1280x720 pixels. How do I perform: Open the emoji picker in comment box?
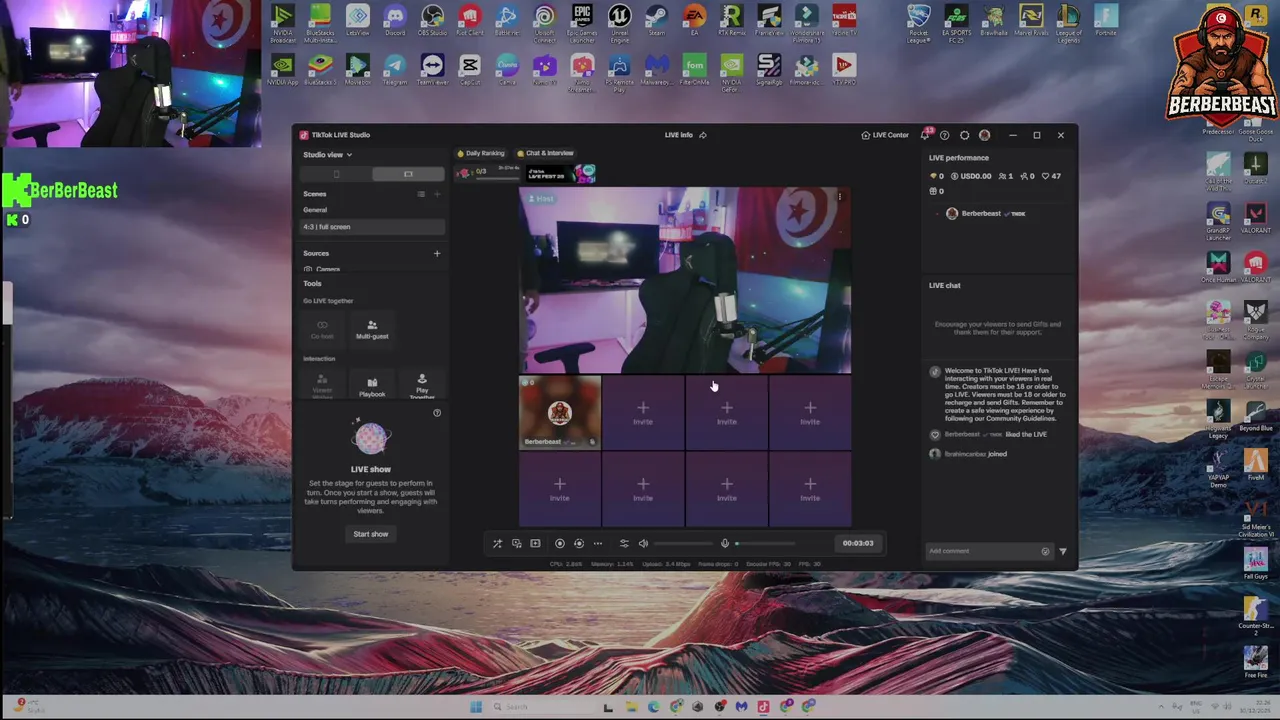click(1045, 551)
